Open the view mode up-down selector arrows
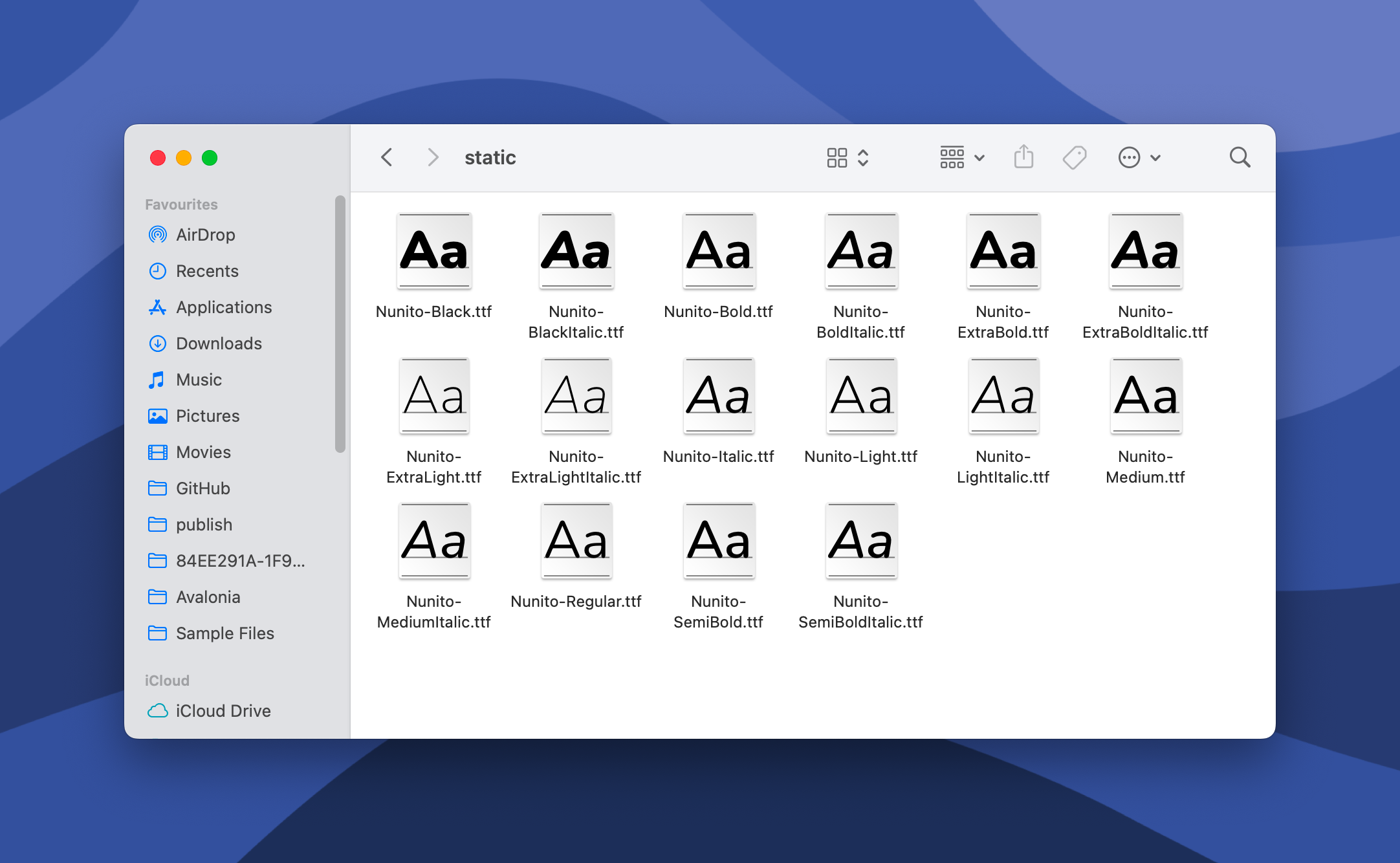The height and width of the screenshot is (863, 1400). [x=863, y=157]
